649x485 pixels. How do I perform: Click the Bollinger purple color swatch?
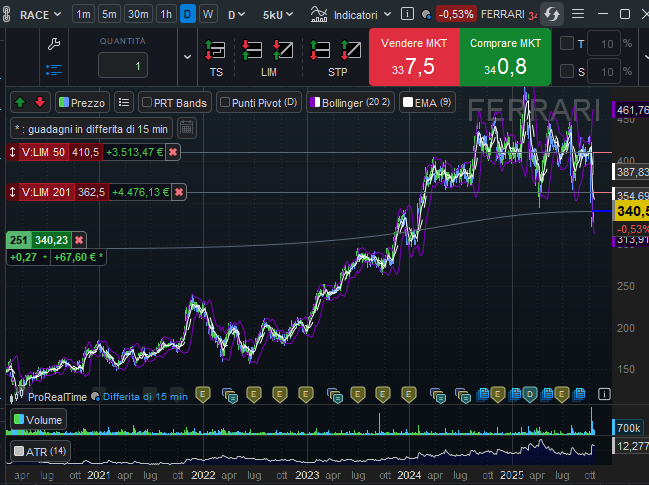315,102
